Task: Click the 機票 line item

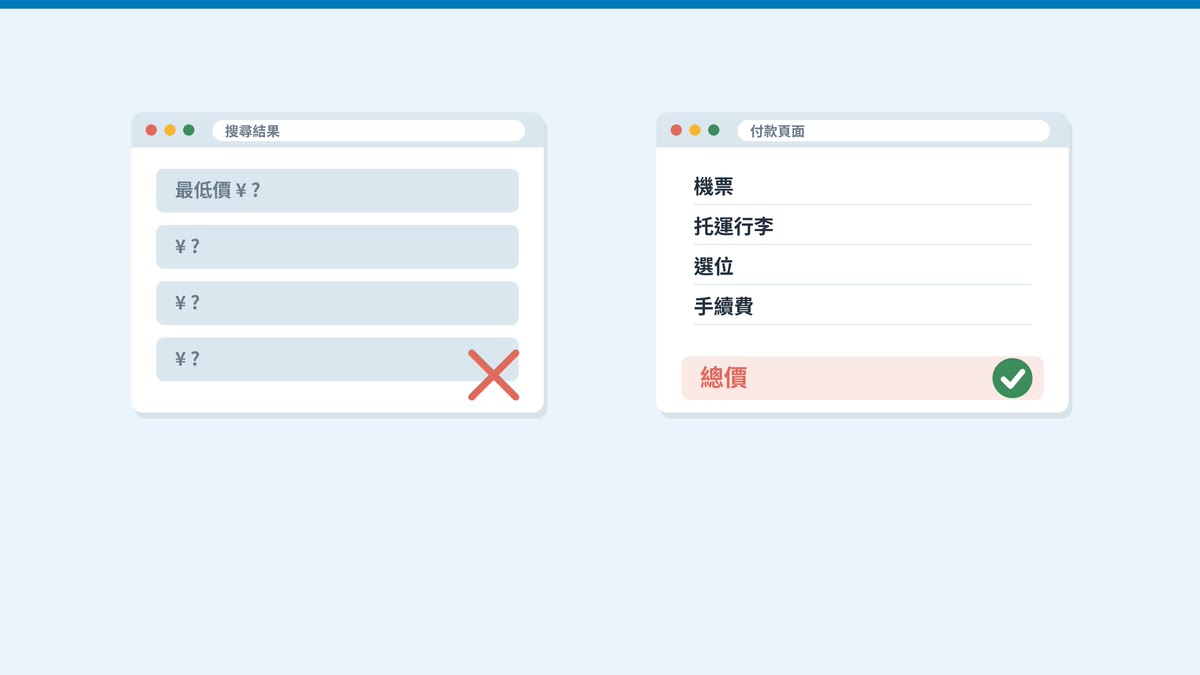Action: (x=862, y=186)
